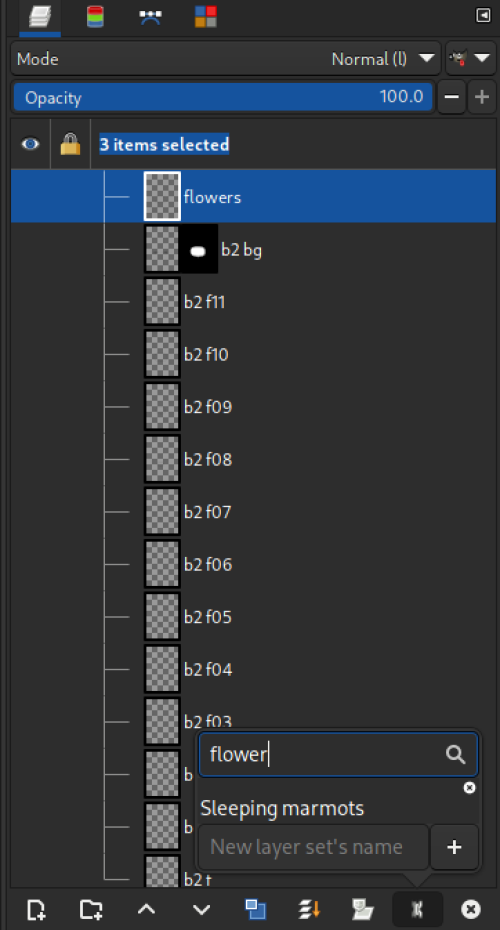Viewport: 500px width, 930px height.
Task: Raise the layer with up arrow
Action: (x=147, y=909)
